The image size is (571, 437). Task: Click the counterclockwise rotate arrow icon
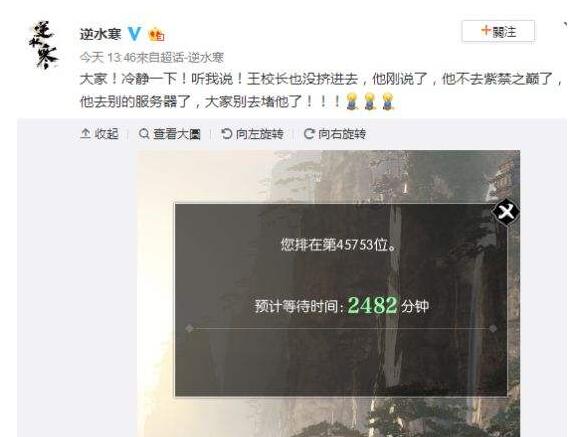pyautogui.click(x=227, y=134)
